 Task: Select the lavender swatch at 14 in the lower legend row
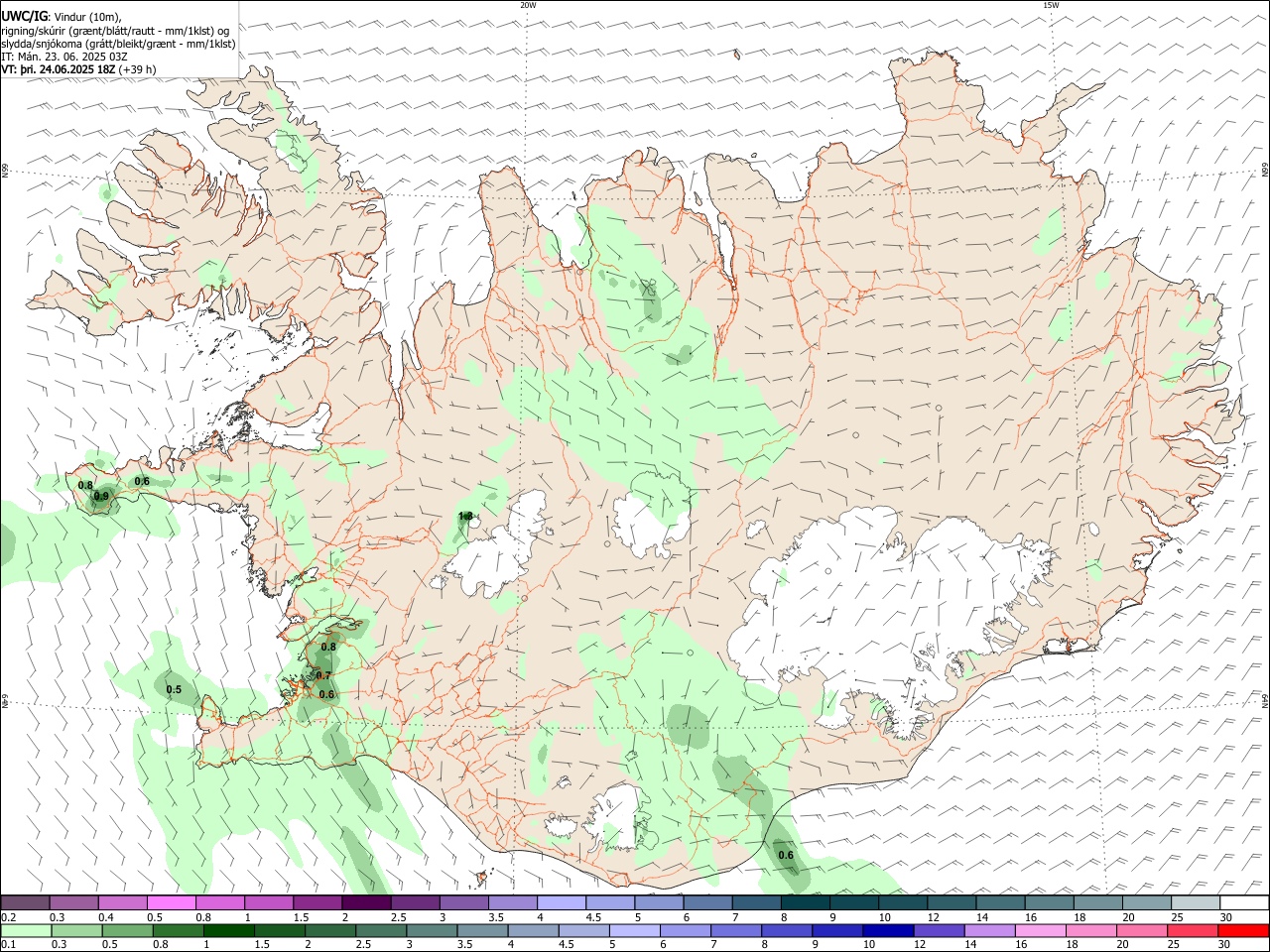(989, 930)
